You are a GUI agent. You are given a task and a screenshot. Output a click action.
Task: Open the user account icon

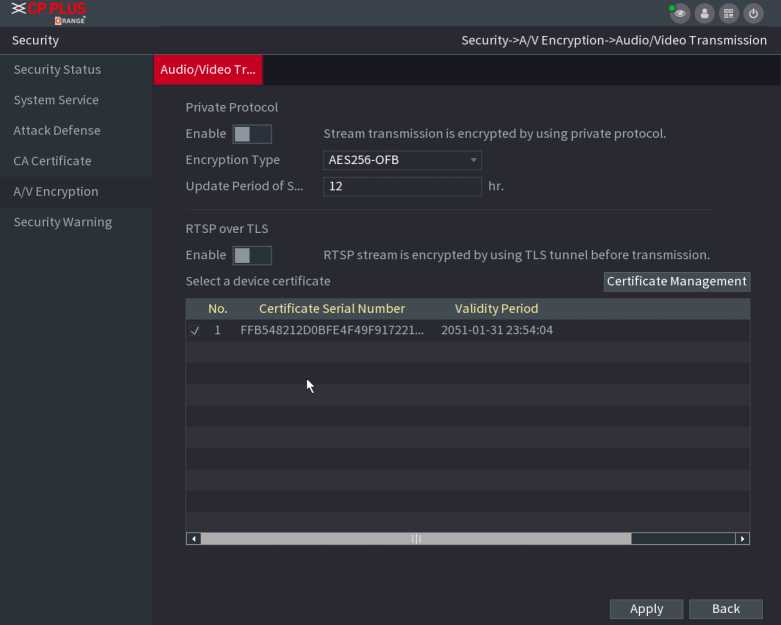[704, 14]
